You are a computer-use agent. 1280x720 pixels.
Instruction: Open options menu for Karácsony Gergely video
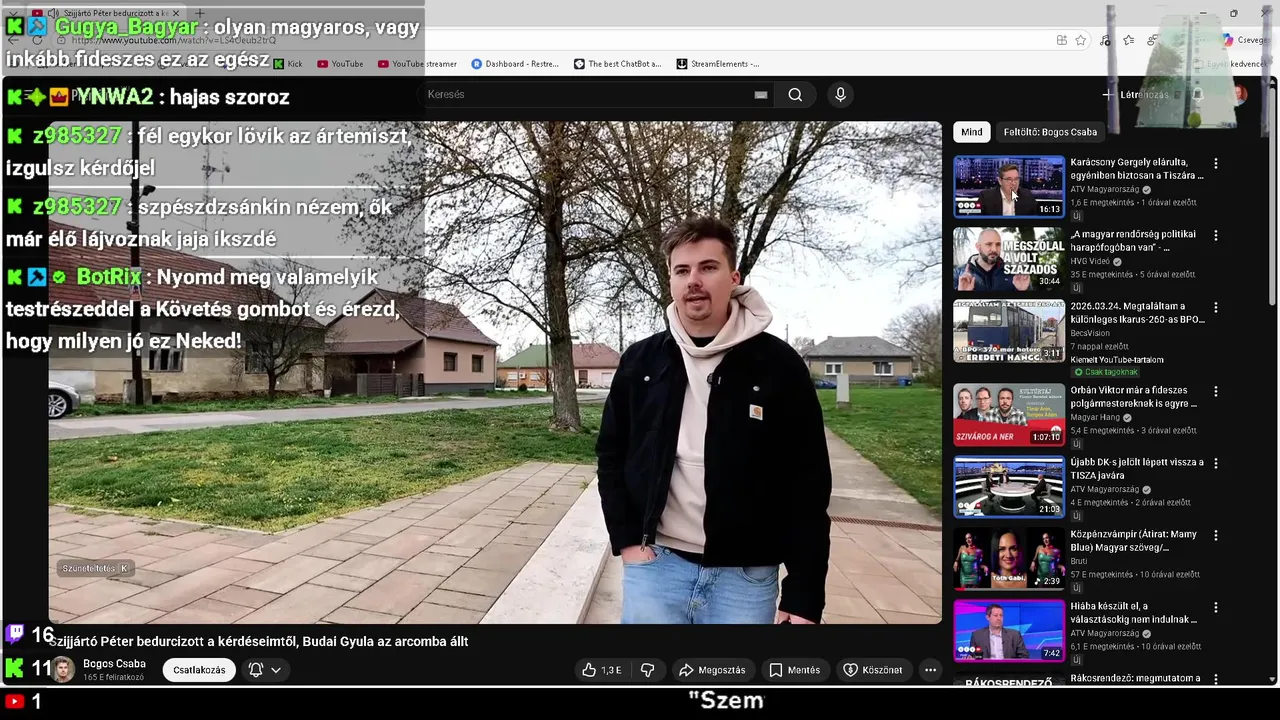[1216, 163]
